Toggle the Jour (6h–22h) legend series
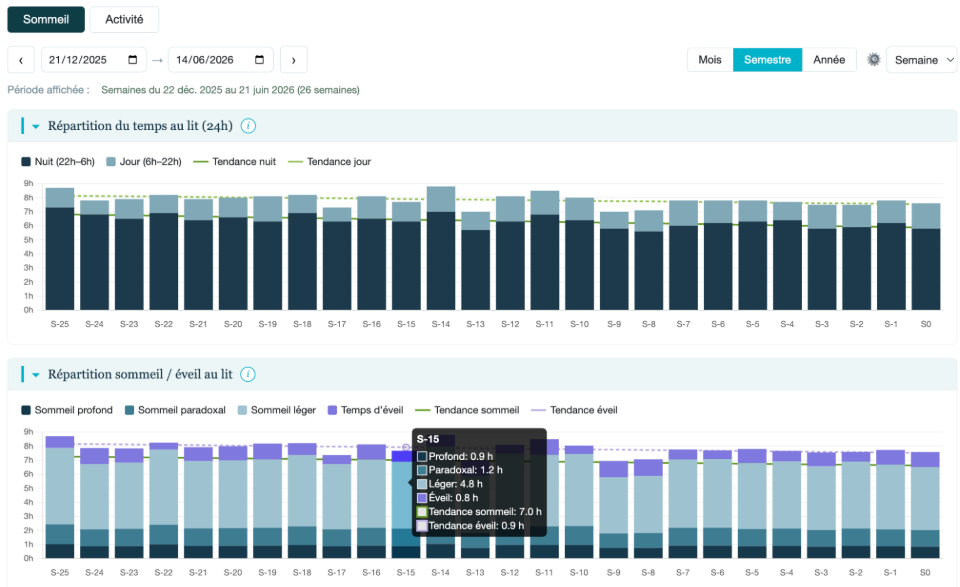This screenshot has height=587, width=960. (144, 162)
